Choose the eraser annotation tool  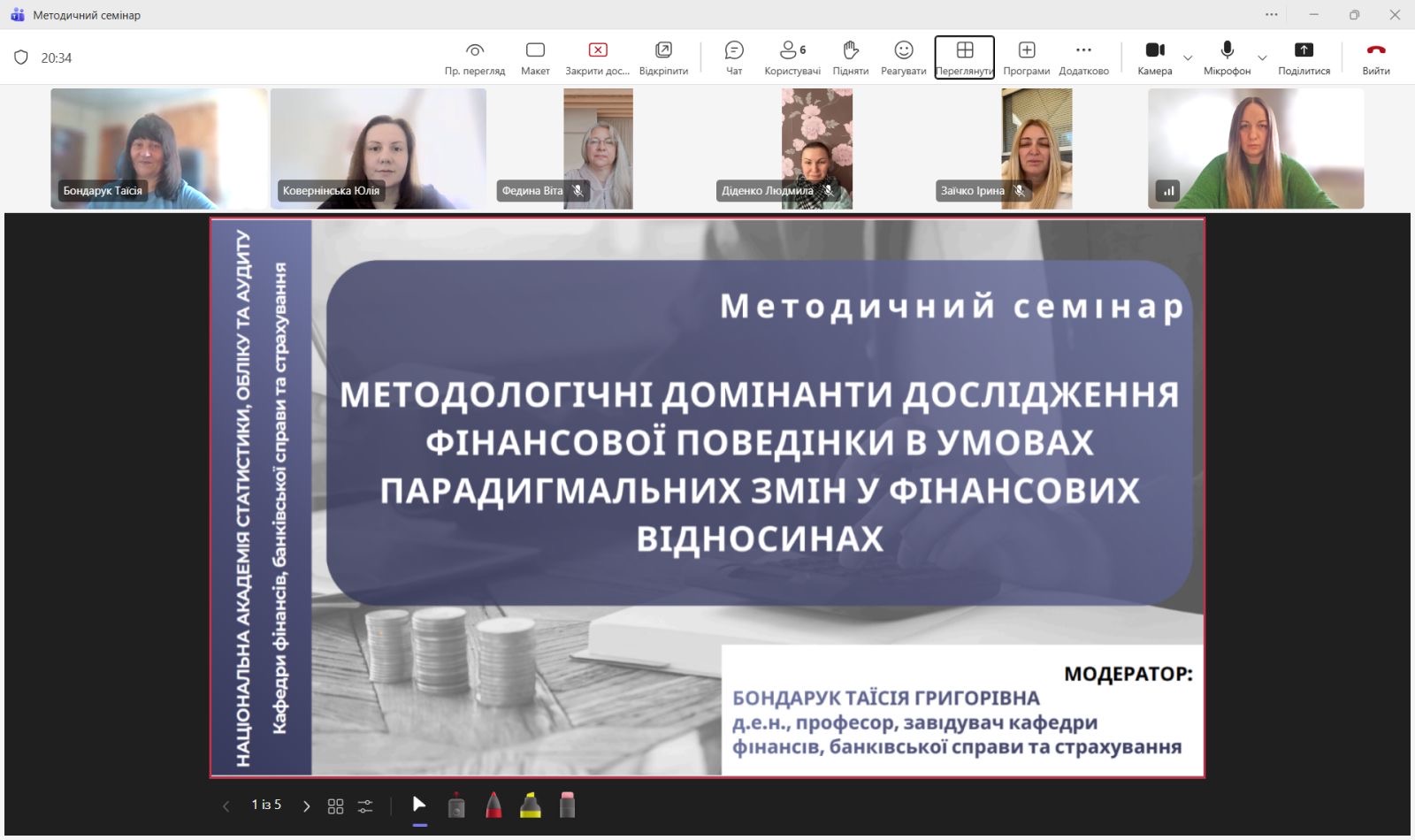568,806
